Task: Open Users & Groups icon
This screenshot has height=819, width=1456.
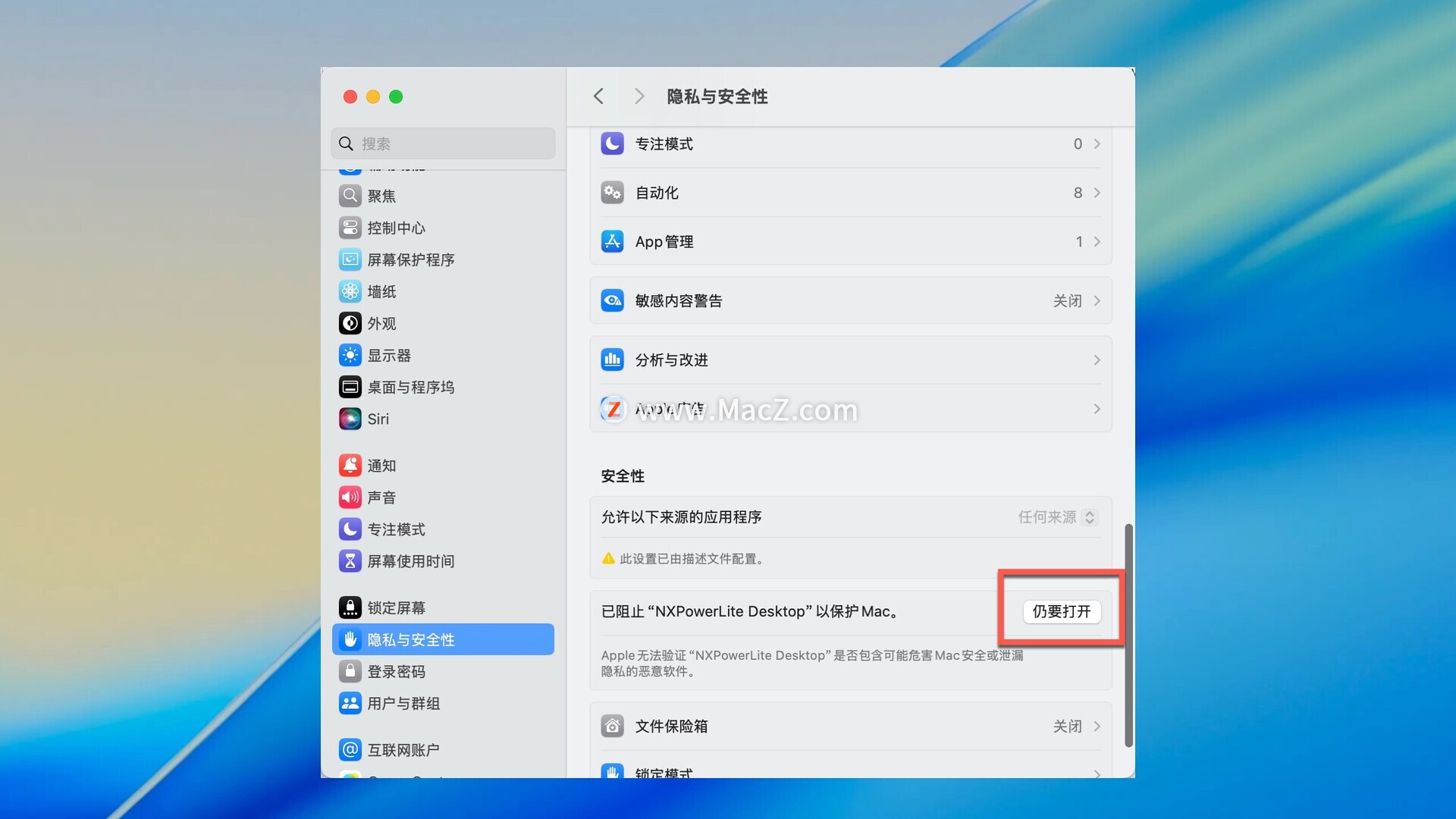Action: click(x=350, y=703)
